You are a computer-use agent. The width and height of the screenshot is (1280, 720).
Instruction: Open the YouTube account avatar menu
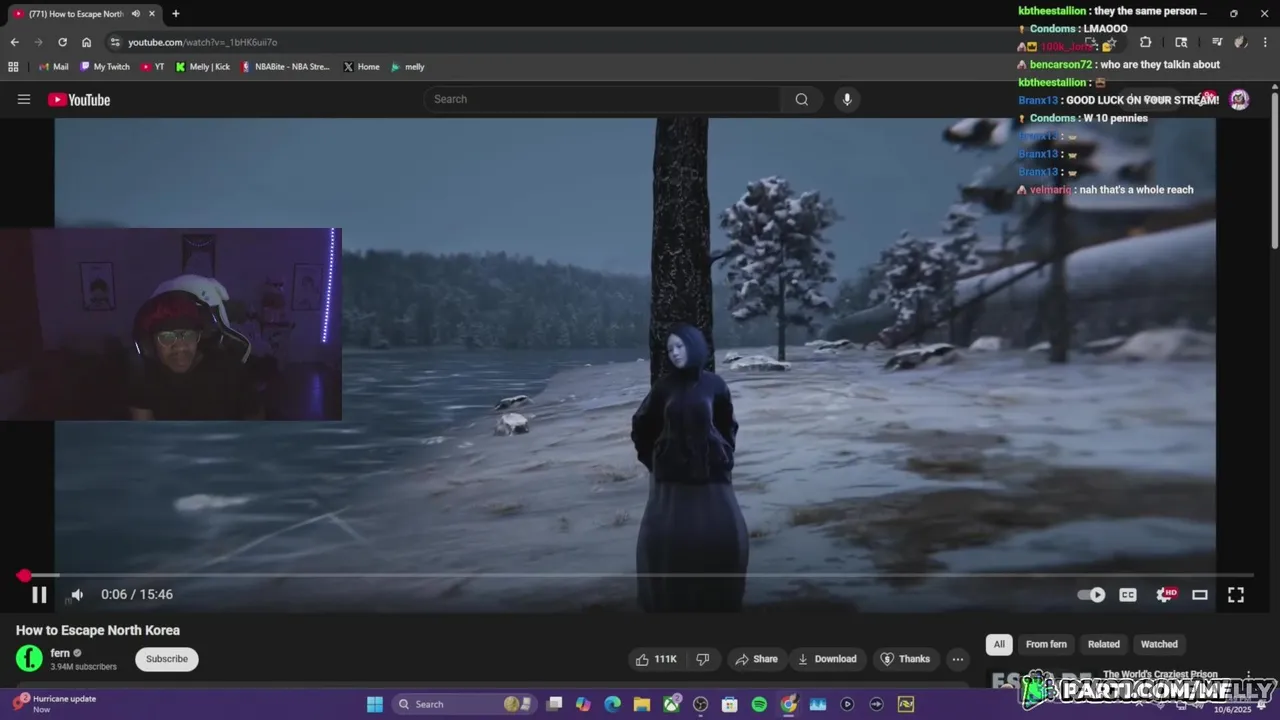pos(1239,99)
